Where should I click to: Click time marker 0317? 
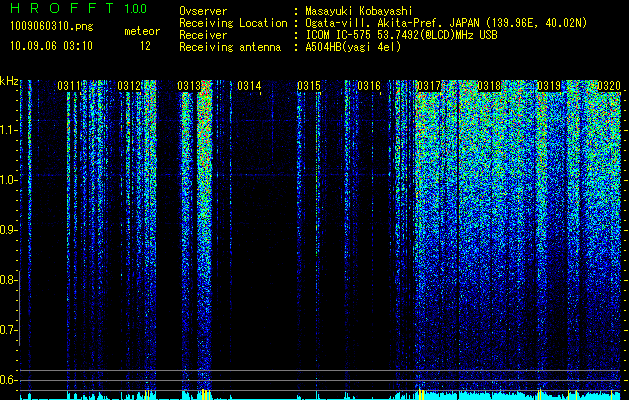tap(429, 86)
